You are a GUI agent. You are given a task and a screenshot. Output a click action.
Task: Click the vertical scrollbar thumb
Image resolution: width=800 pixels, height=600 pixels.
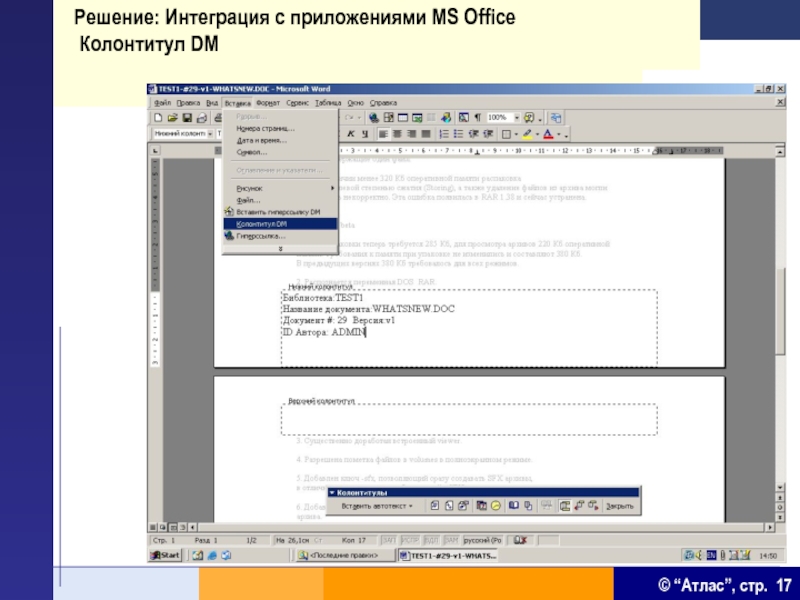click(x=780, y=311)
